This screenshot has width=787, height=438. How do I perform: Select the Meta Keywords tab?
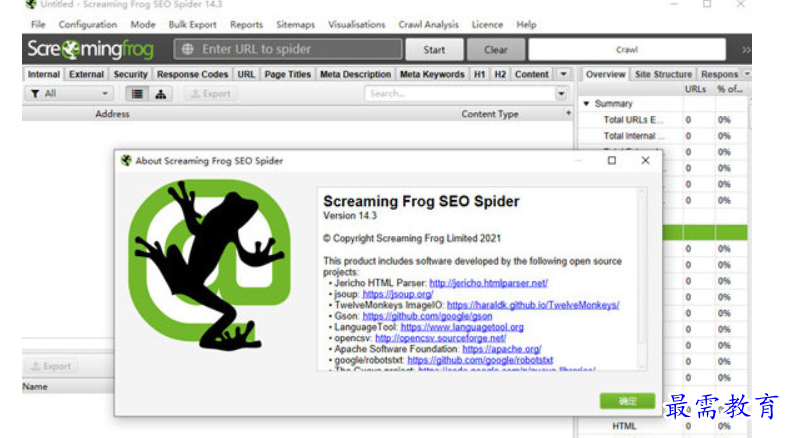click(x=432, y=74)
